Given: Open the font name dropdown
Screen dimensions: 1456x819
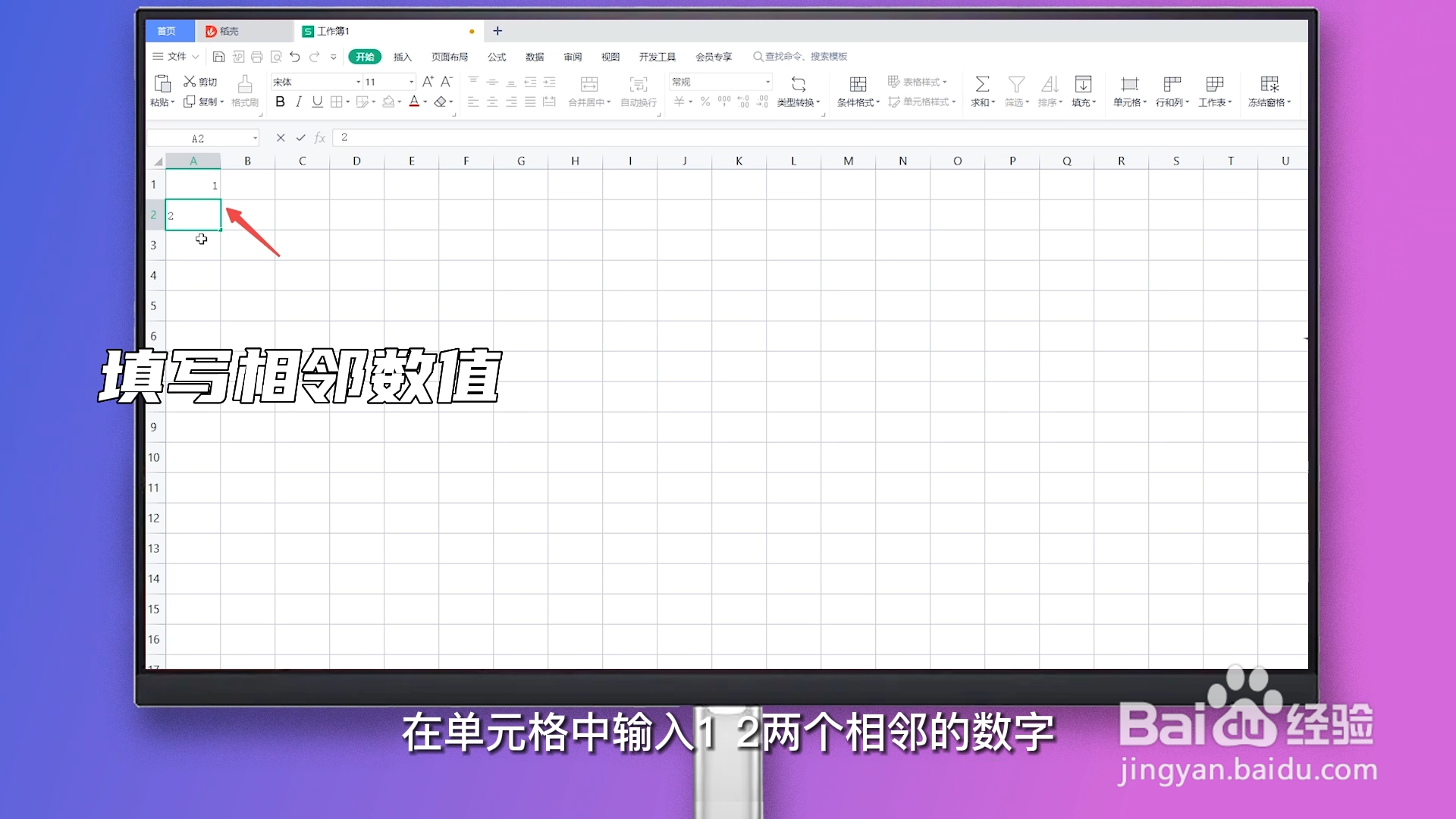Looking at the screenshot, I should pos(356,81).
